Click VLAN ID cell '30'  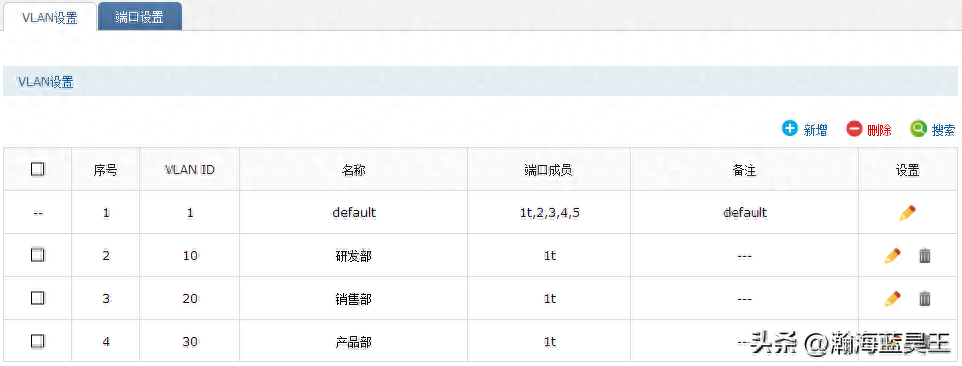[x=190, y=341]
